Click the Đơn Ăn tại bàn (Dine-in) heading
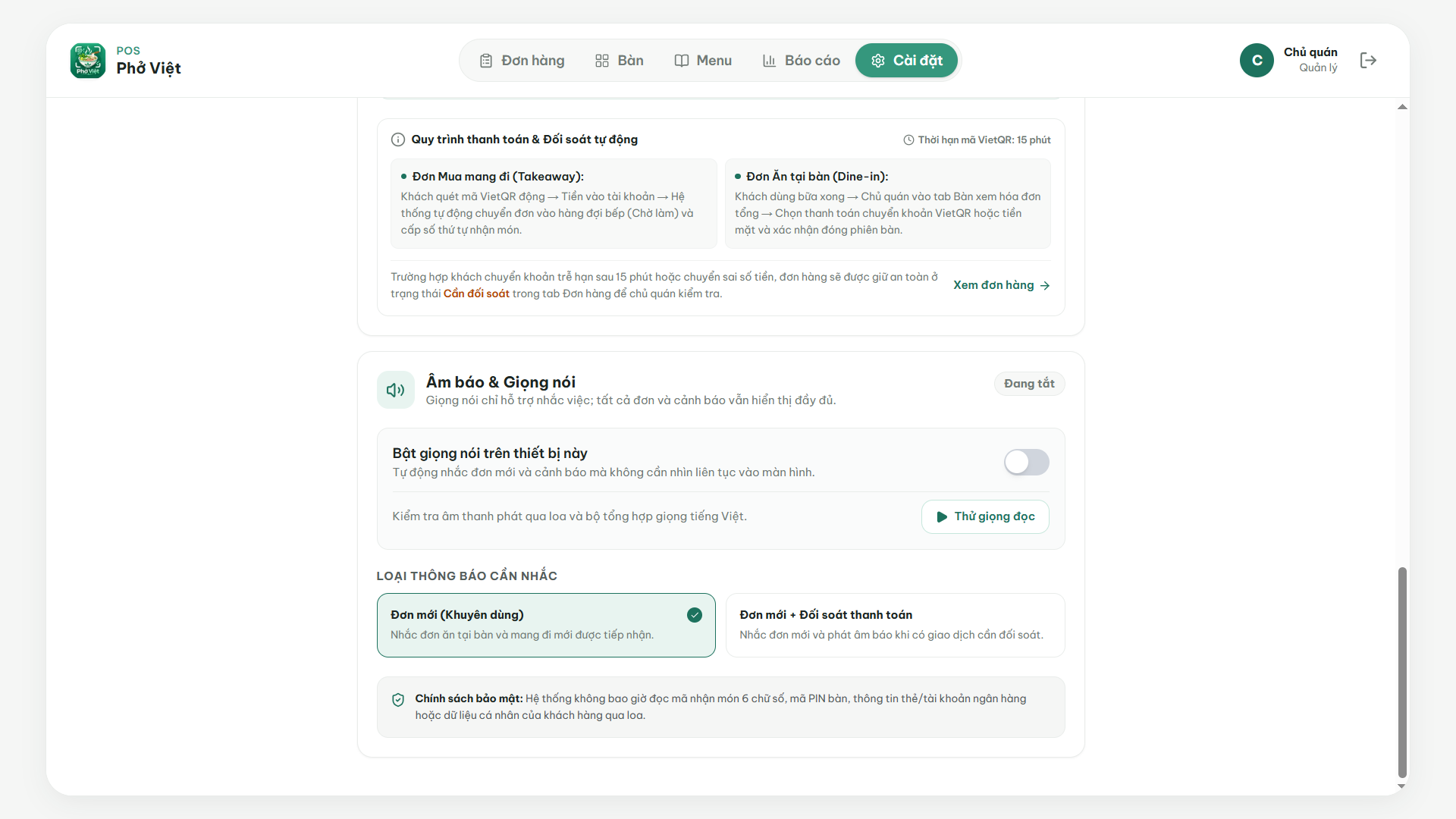 click(x=817, y=177)
